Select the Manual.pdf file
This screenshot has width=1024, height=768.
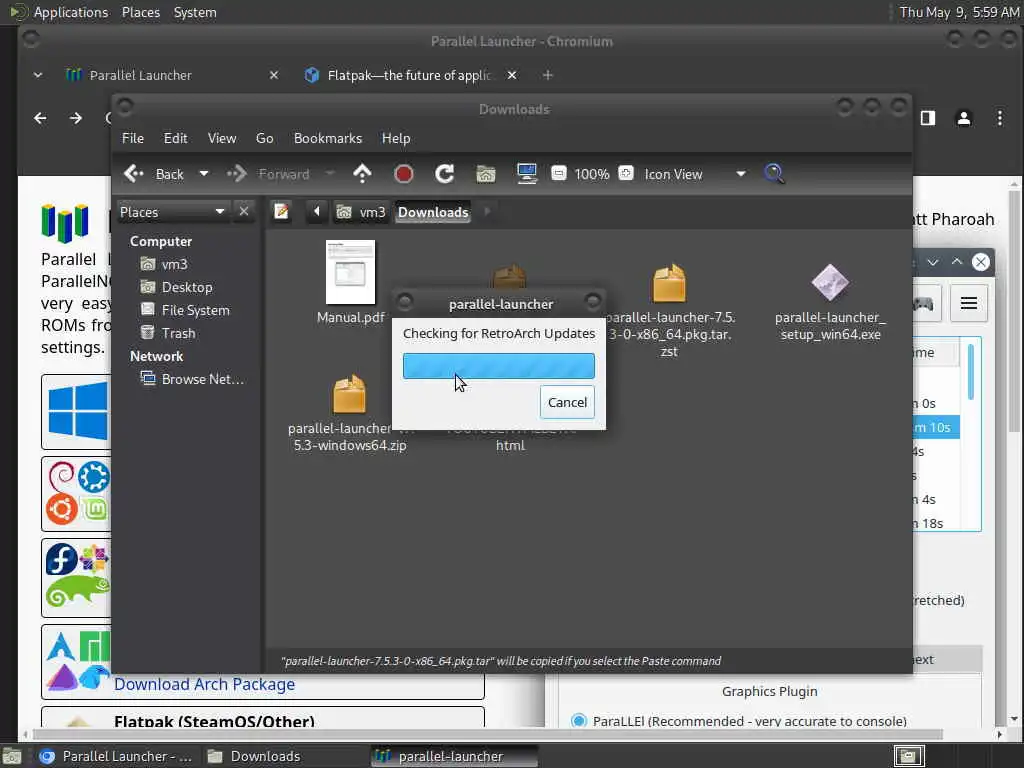[x=351, y=282]
